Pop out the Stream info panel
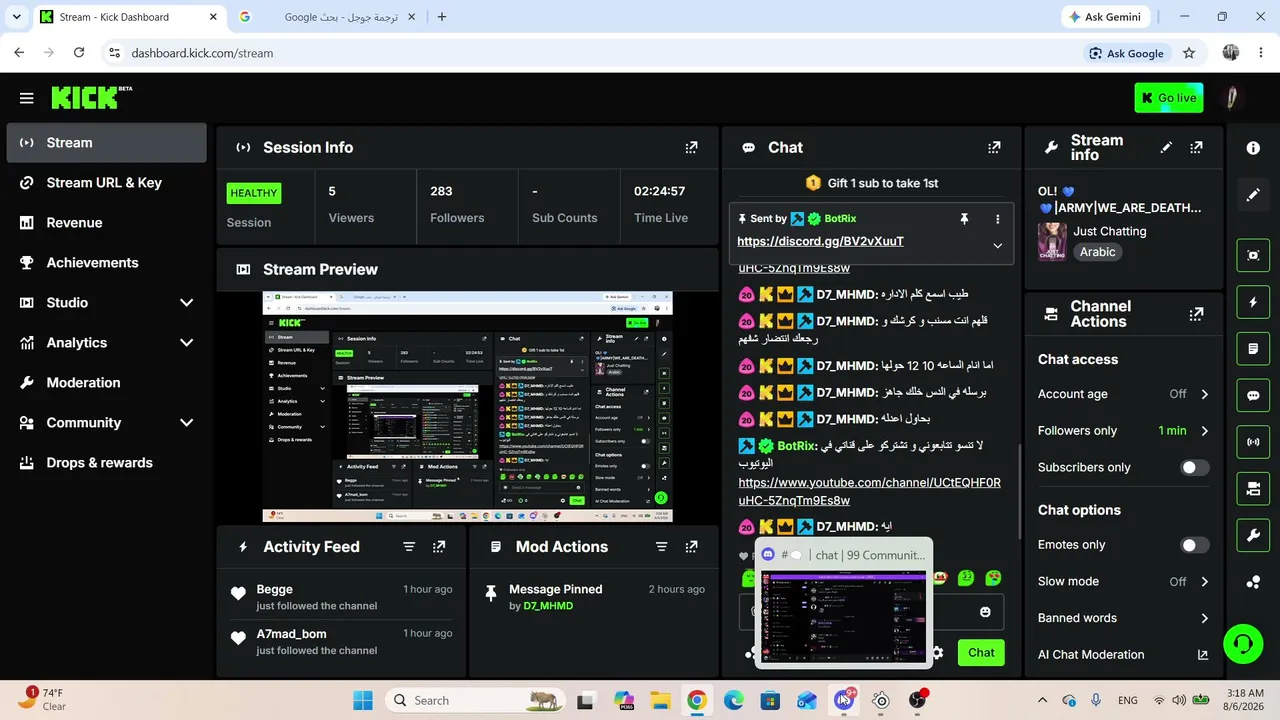The height and width of the screenshot is (720, 1280). click(1196, 147)
